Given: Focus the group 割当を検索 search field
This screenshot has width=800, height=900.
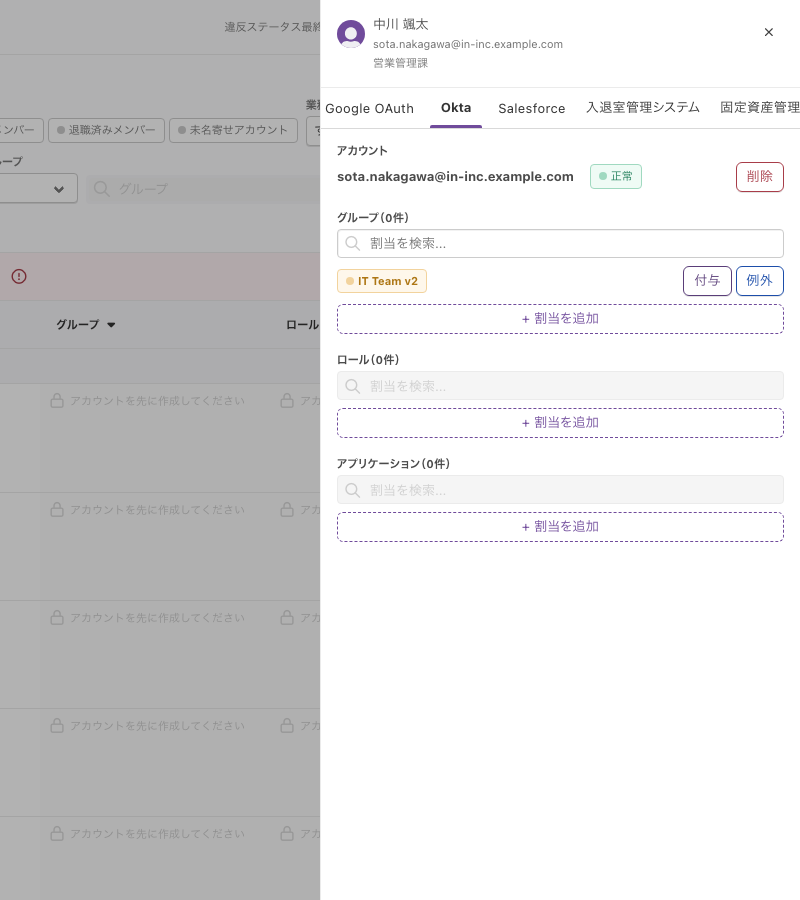Looking at the screenshot, I should tap(560, 243).
